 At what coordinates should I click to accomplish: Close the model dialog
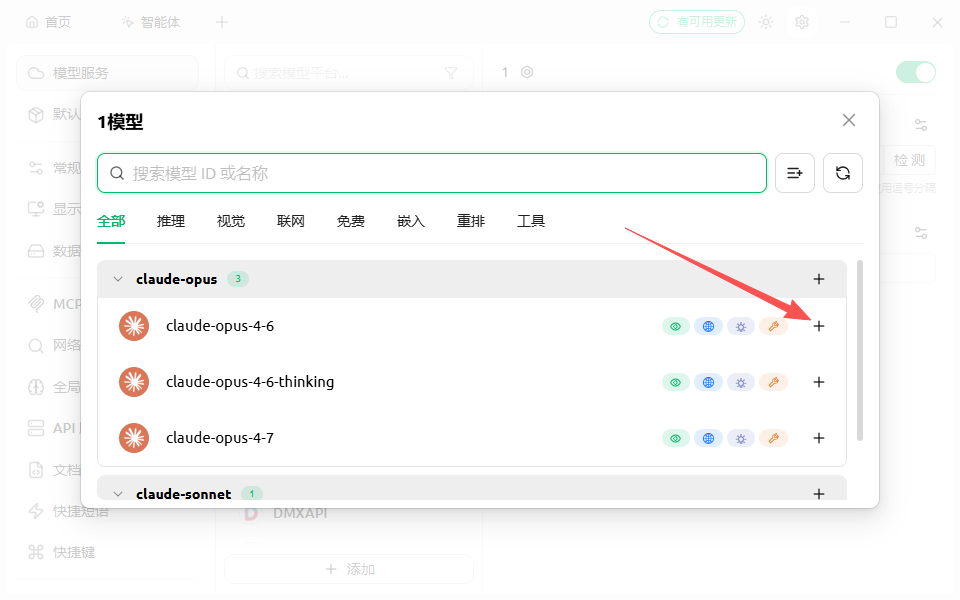(x=849, y=120)
